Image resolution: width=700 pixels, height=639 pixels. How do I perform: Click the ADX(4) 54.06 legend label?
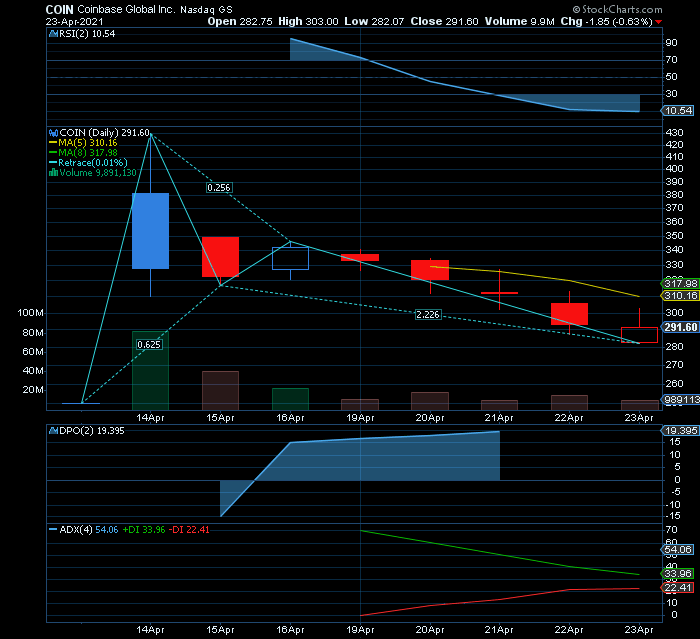click(83, 530)
